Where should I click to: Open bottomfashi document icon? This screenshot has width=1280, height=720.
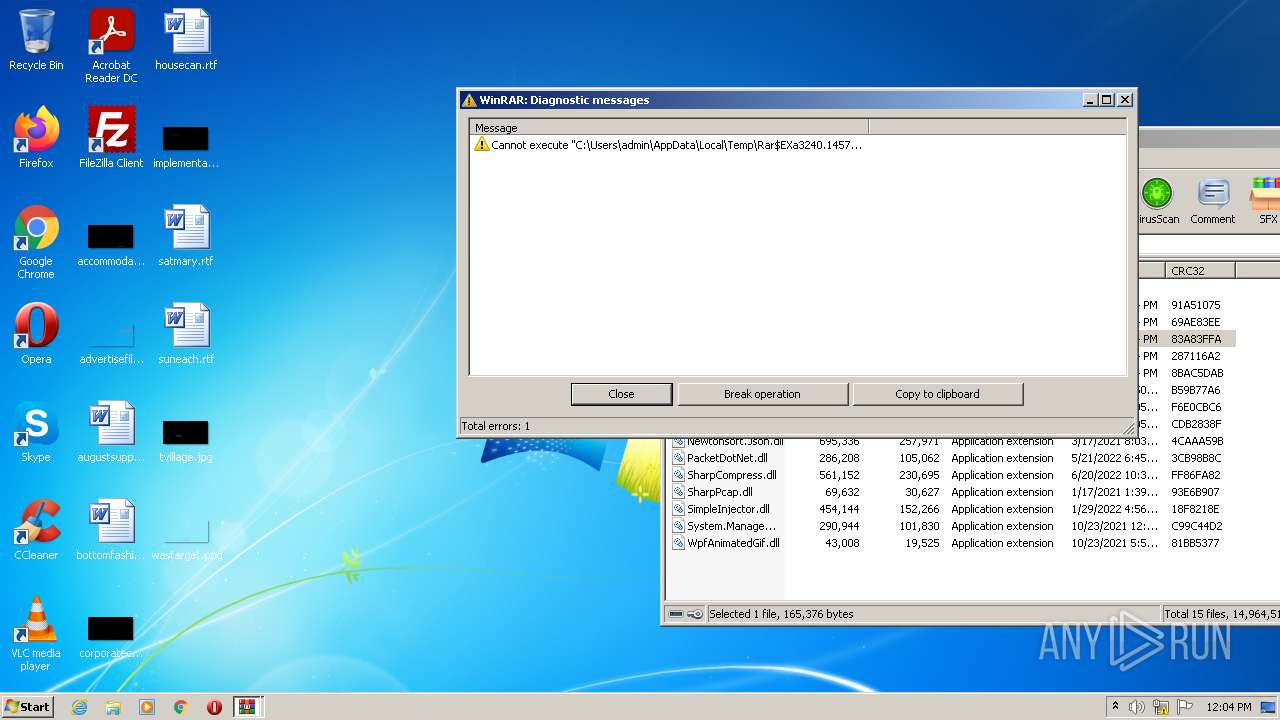(111, 530)
